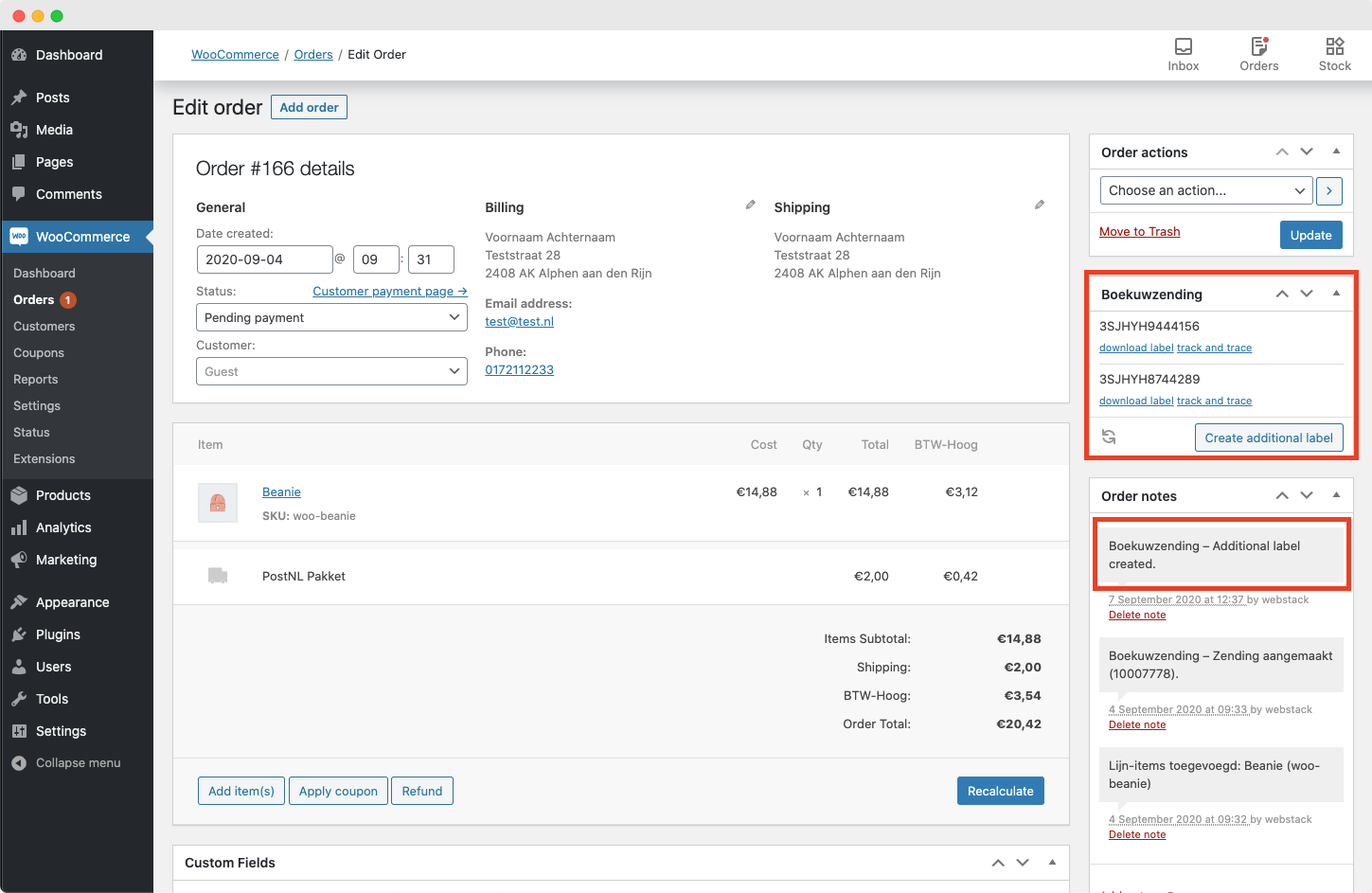1372x893 pixels.
Task: Open Dashboard in the admin sidebar
Action: [77, 55]
